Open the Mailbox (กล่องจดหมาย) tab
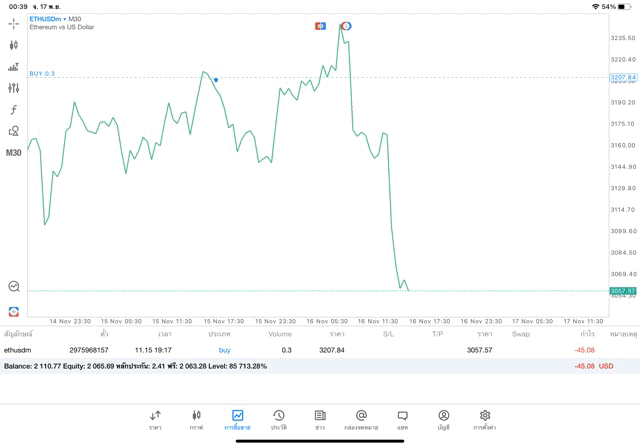The image size is (640, 447). (x=361, y=419)
